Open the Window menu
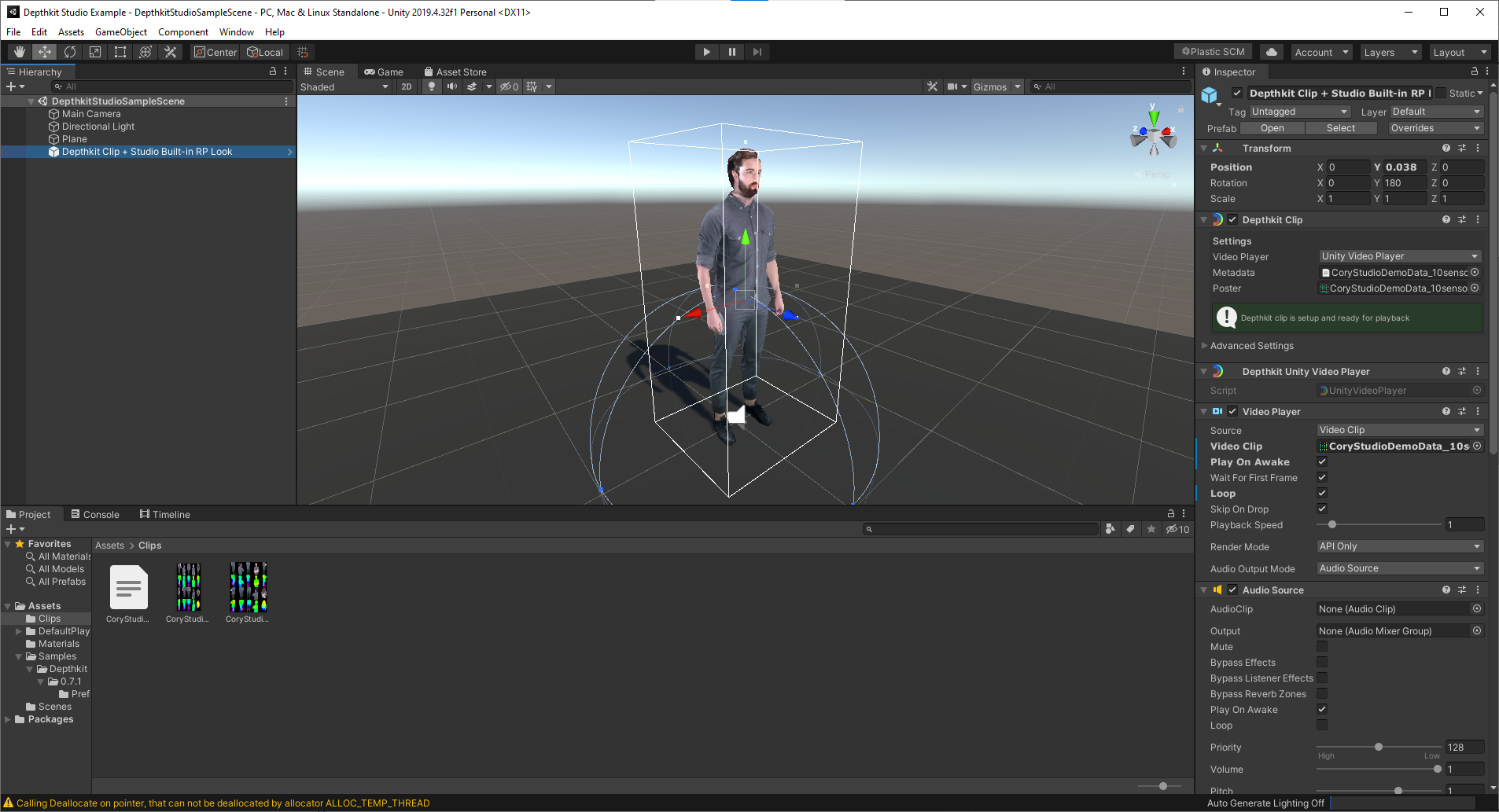The width and height of the screenshot is (1499, 812). pyautogui.click(x=236, y=32)
